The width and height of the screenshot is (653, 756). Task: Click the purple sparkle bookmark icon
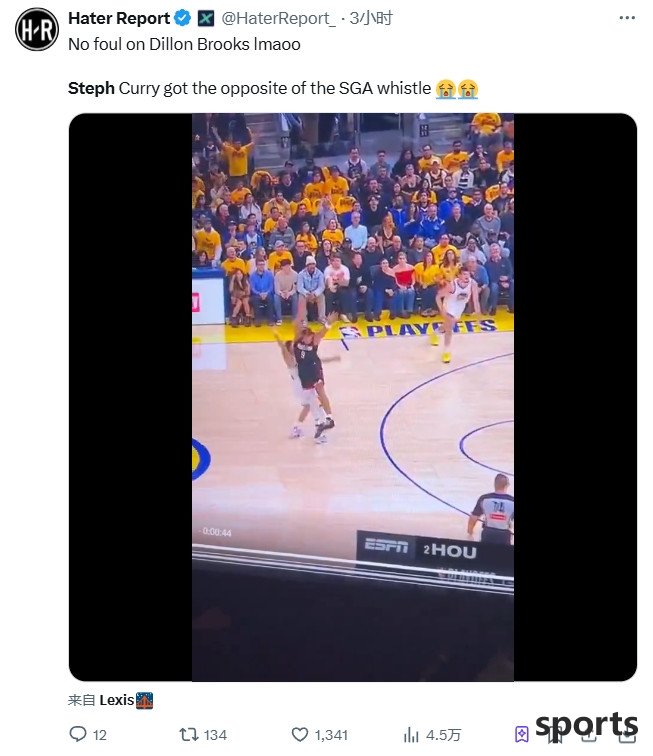pyautogui.click(x=522, y=734)
